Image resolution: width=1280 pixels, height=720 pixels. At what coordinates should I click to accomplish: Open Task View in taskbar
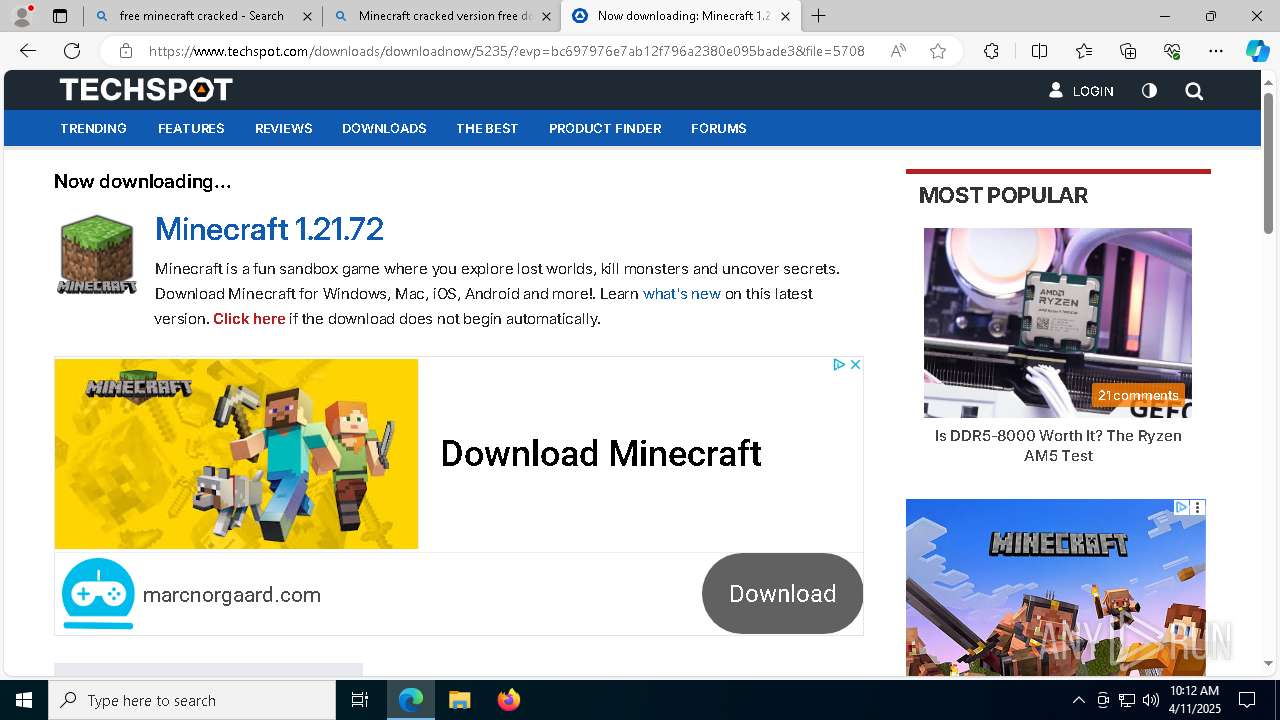[360, 700]
